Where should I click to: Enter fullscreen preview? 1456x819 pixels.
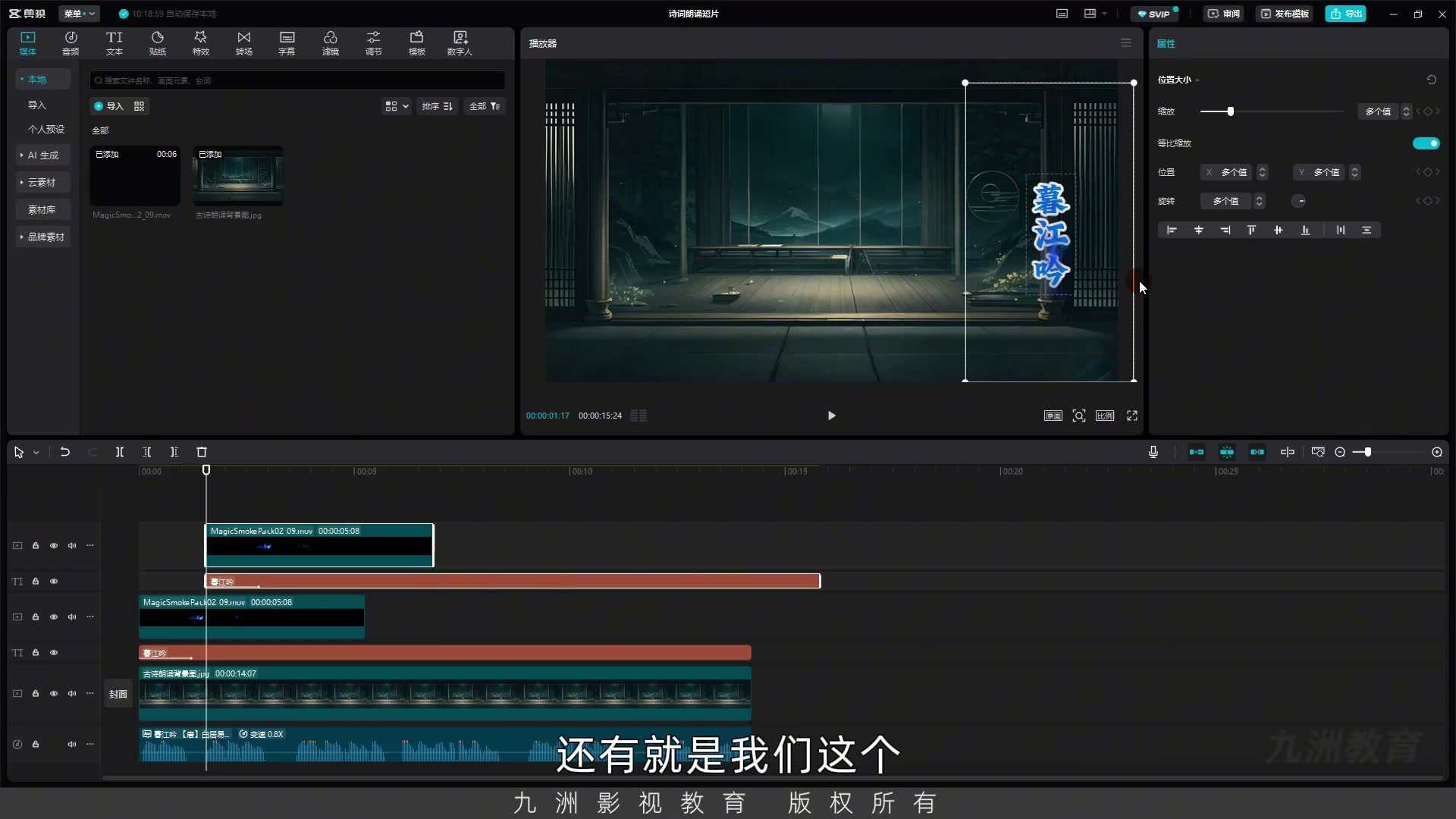pyautogui.click(x=1132, y=416)
